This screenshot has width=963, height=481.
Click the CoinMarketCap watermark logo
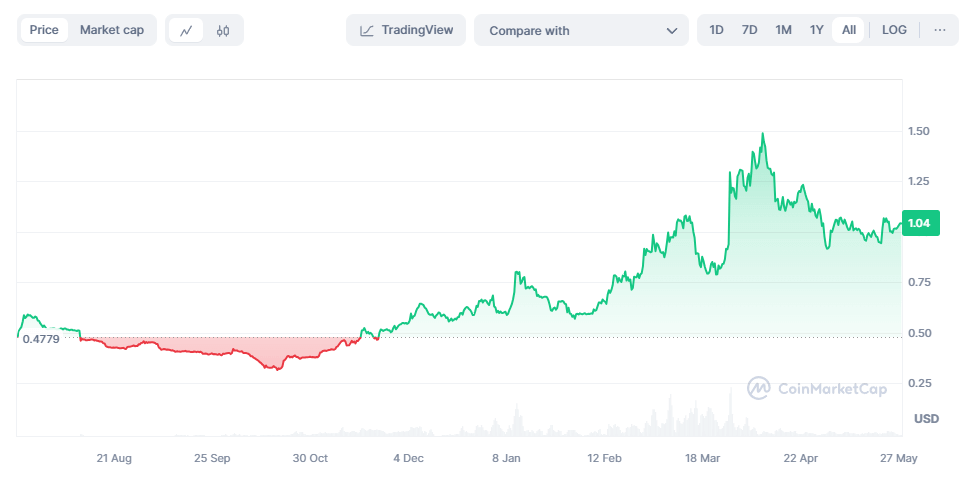[759, 388]
